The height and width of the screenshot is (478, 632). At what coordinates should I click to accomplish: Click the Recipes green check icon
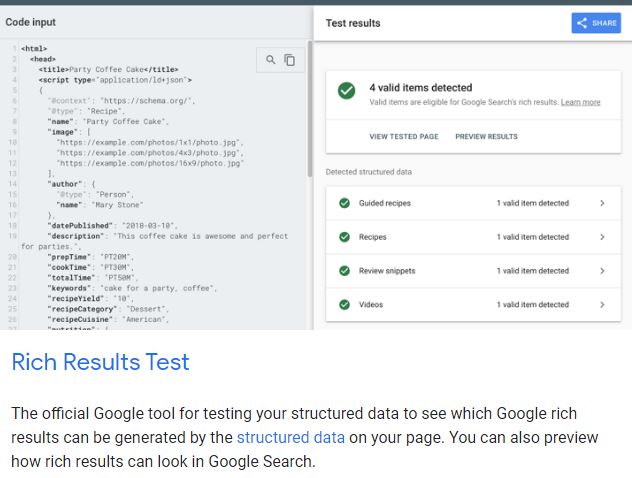tap(344, 237)
